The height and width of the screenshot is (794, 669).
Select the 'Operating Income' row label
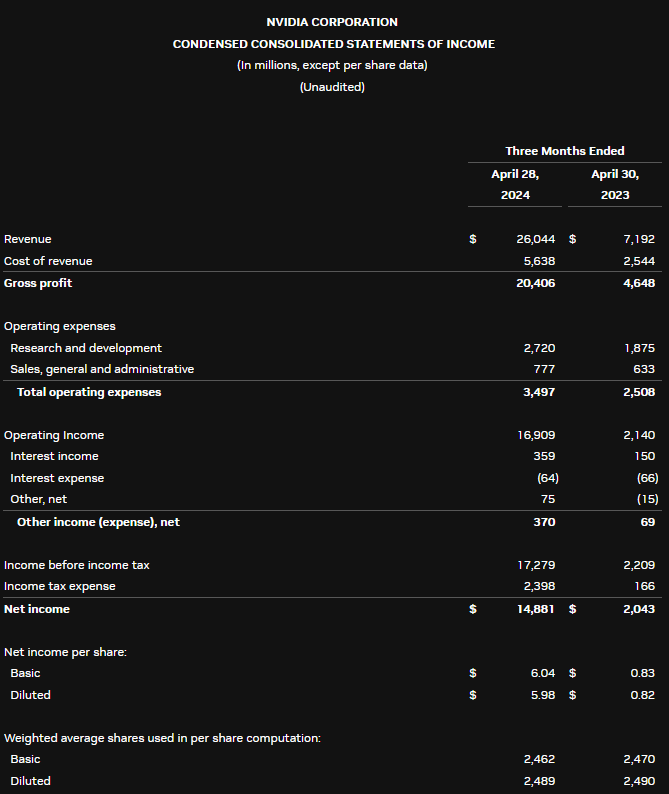54,435
